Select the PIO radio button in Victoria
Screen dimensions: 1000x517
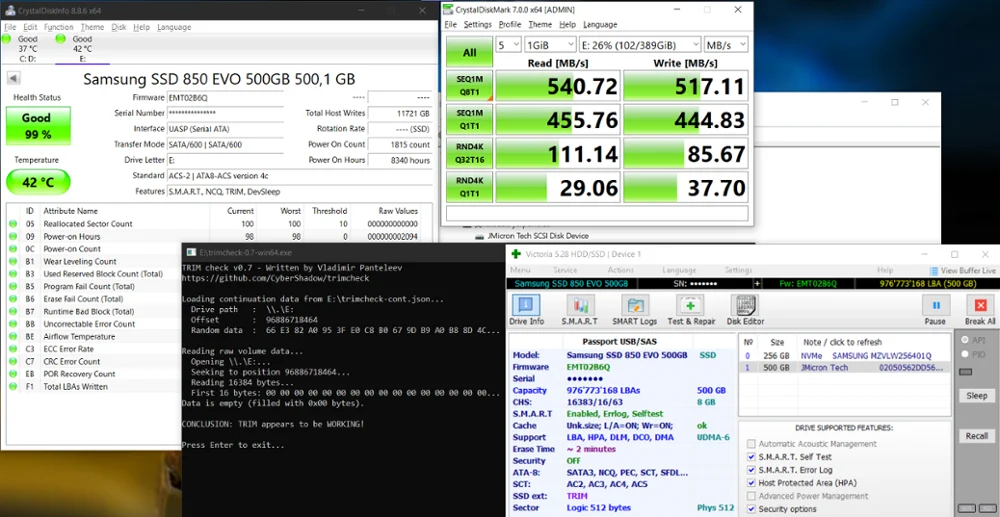point(966,354)
